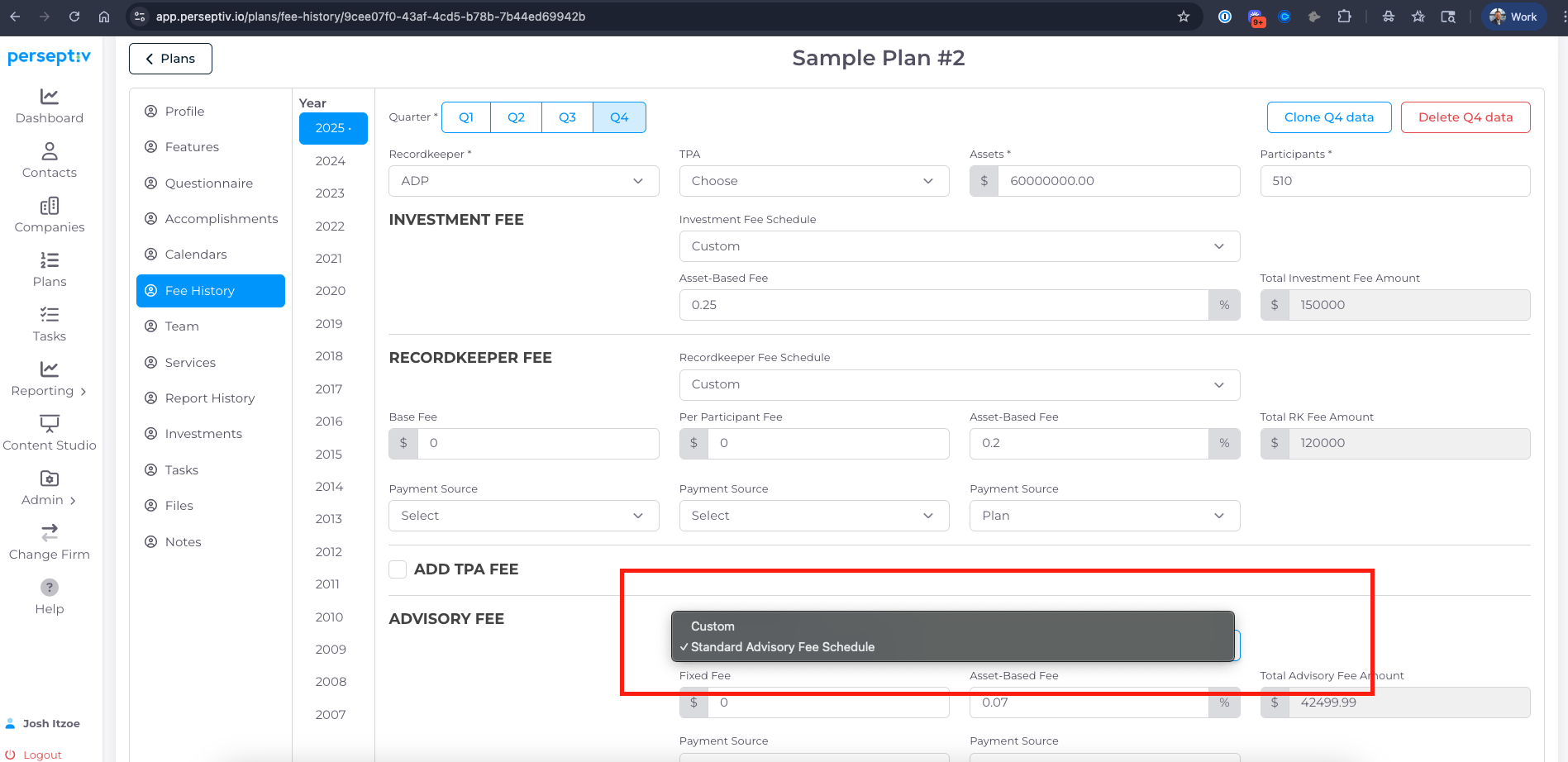The image size is (1568, 762).
Task: Switch to quarter Q3
Action: point(568,117)
